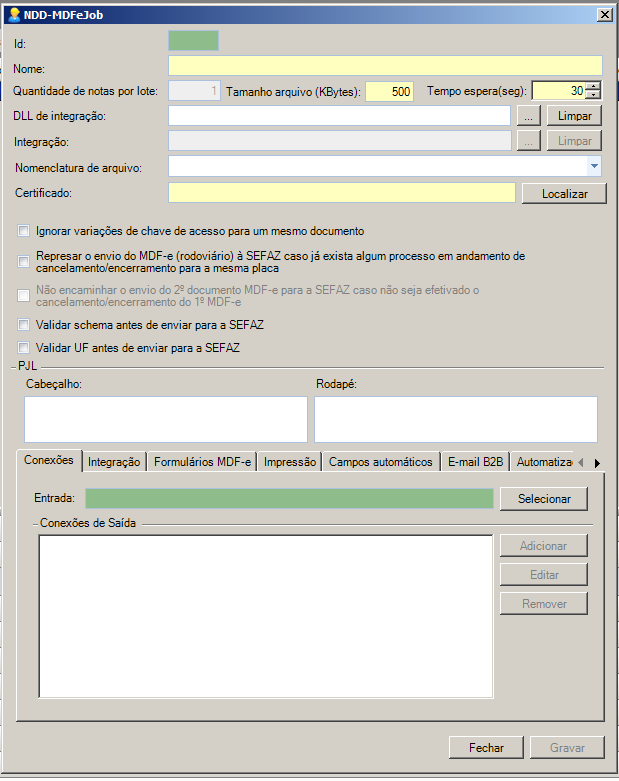
Task: Enable Ignorar variações de chave de acesso
Action: click(x=23, y=231)
